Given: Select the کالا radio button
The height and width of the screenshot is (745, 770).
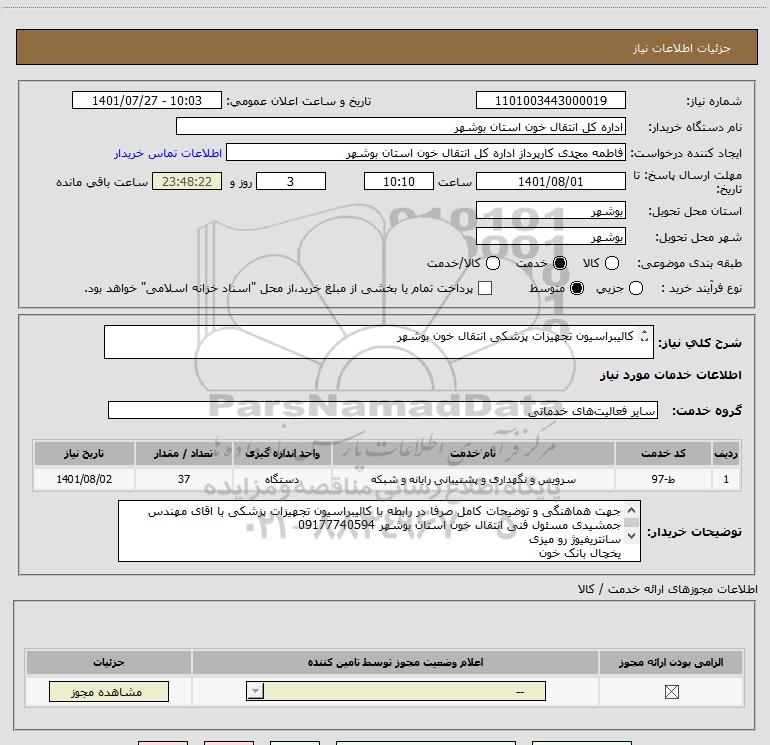Looking at the screenshot, I should pos(611,263).
